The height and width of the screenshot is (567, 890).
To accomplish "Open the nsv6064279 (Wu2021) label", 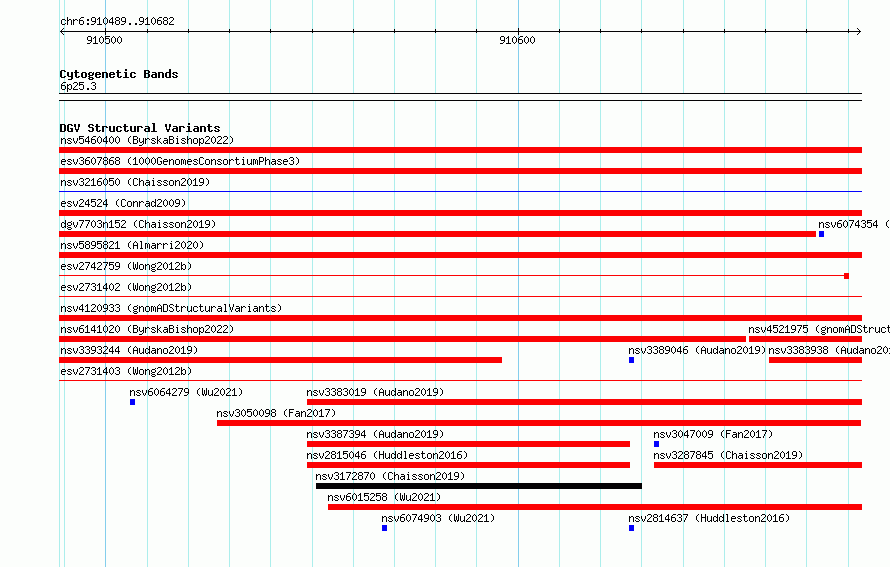I will [186, 392].
